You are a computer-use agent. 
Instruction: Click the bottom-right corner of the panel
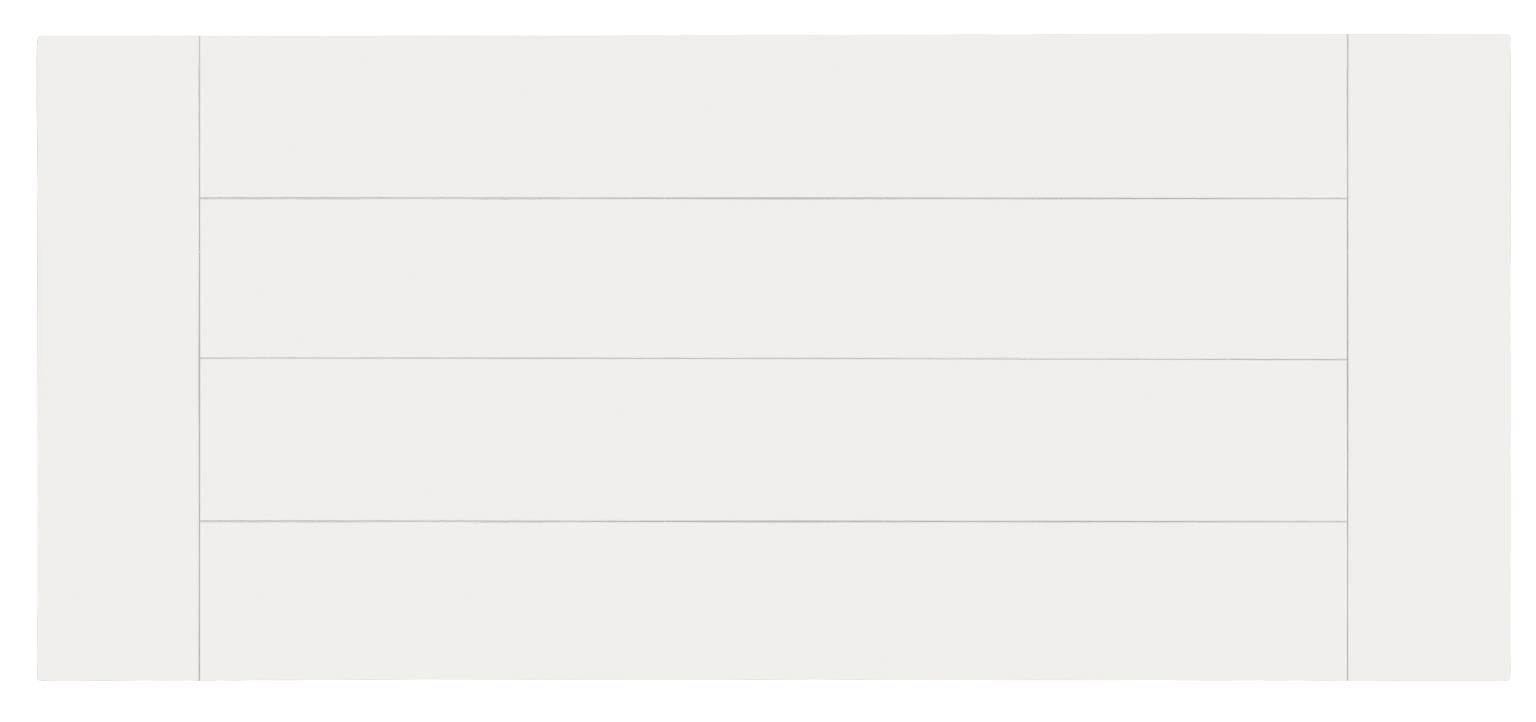pyautogui.click(x=1508, y=678)
